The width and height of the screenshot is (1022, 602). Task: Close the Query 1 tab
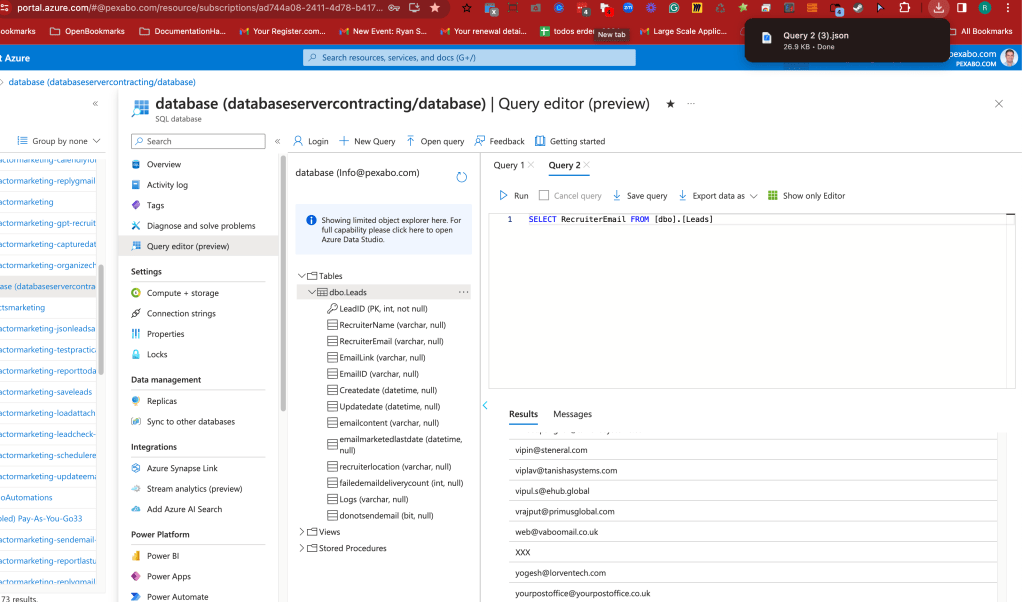(x=531, y=165)
